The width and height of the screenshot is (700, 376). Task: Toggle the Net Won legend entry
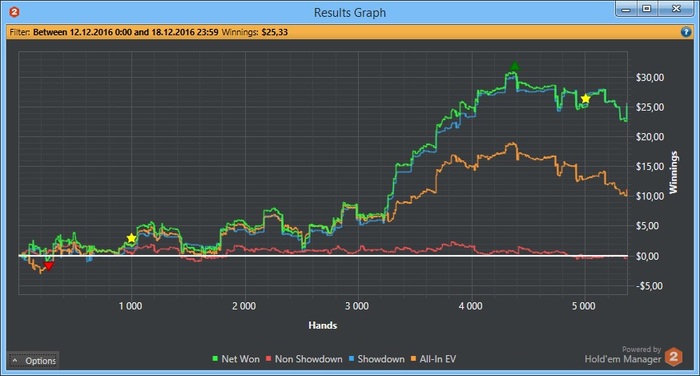(x=236, y=359)
